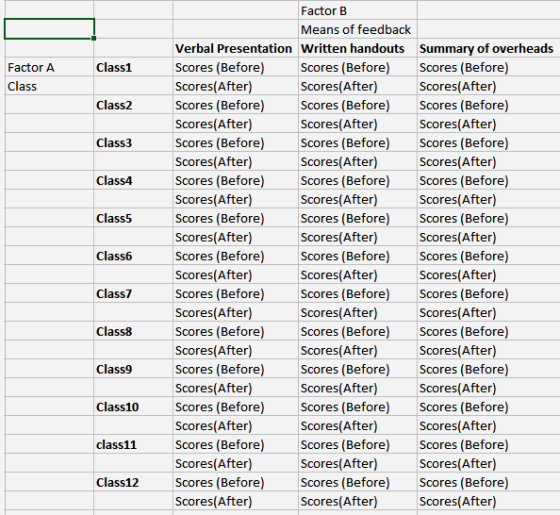The image size is (560, 515).
Task: Click the Class5 row label cell
Action: tap(133, 218)
